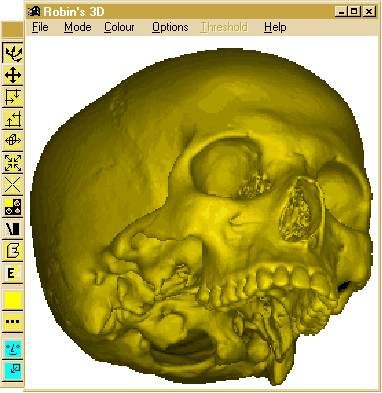The image size is (382, 393).
Task: Select the 3D cube rotation icon
Action: click(13, 141)
